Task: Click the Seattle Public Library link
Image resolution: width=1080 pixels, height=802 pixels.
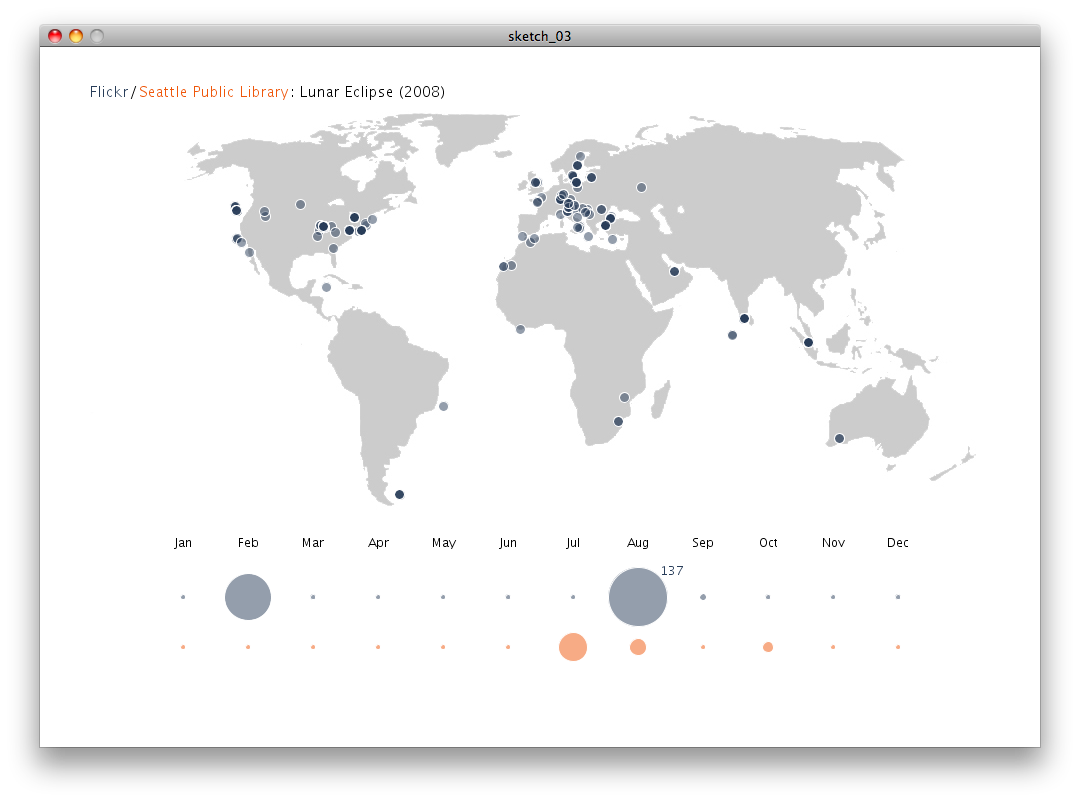Action: tap(214, 92)
